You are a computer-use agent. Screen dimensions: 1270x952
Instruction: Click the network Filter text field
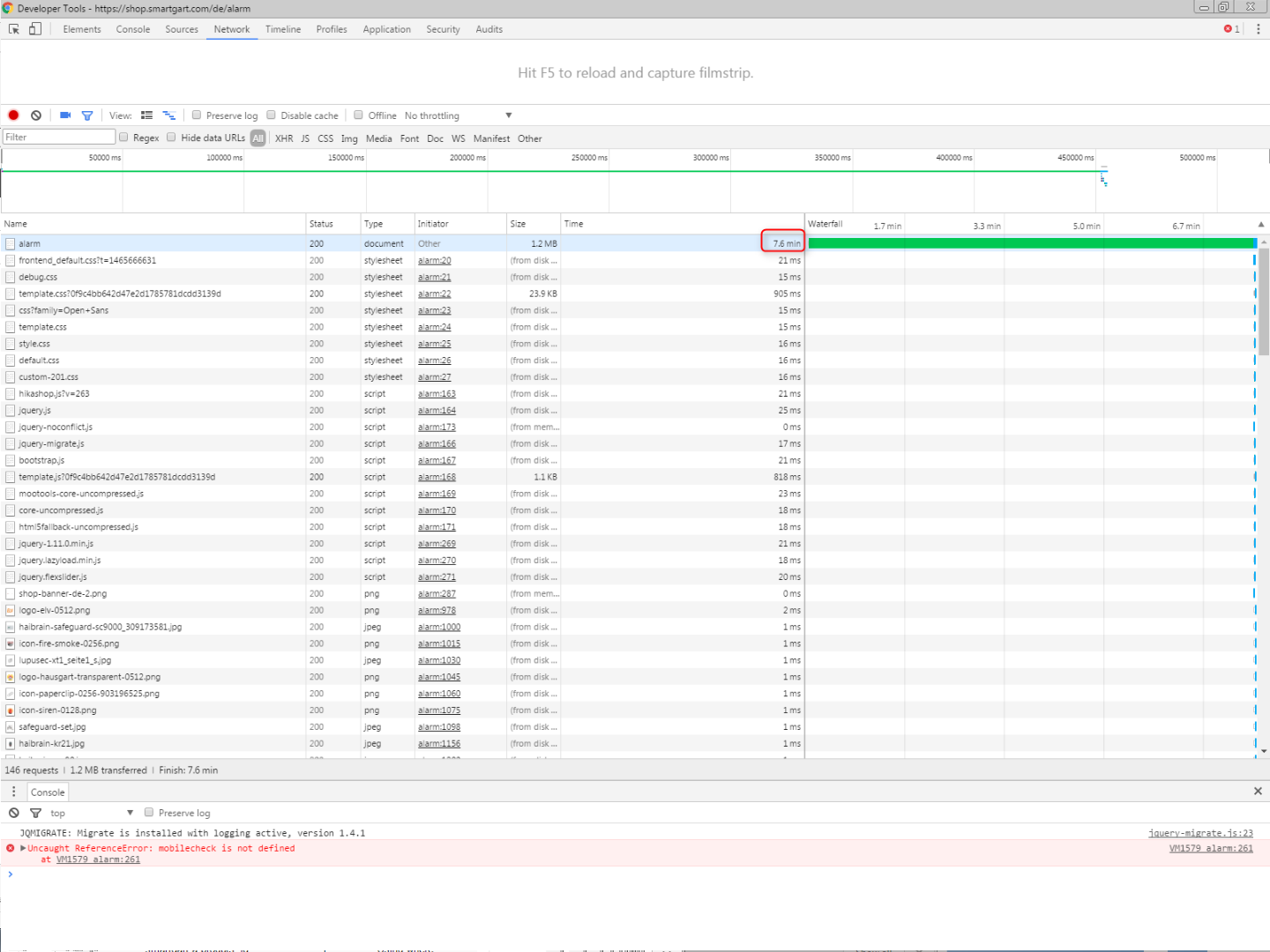[x=59, y=137]
